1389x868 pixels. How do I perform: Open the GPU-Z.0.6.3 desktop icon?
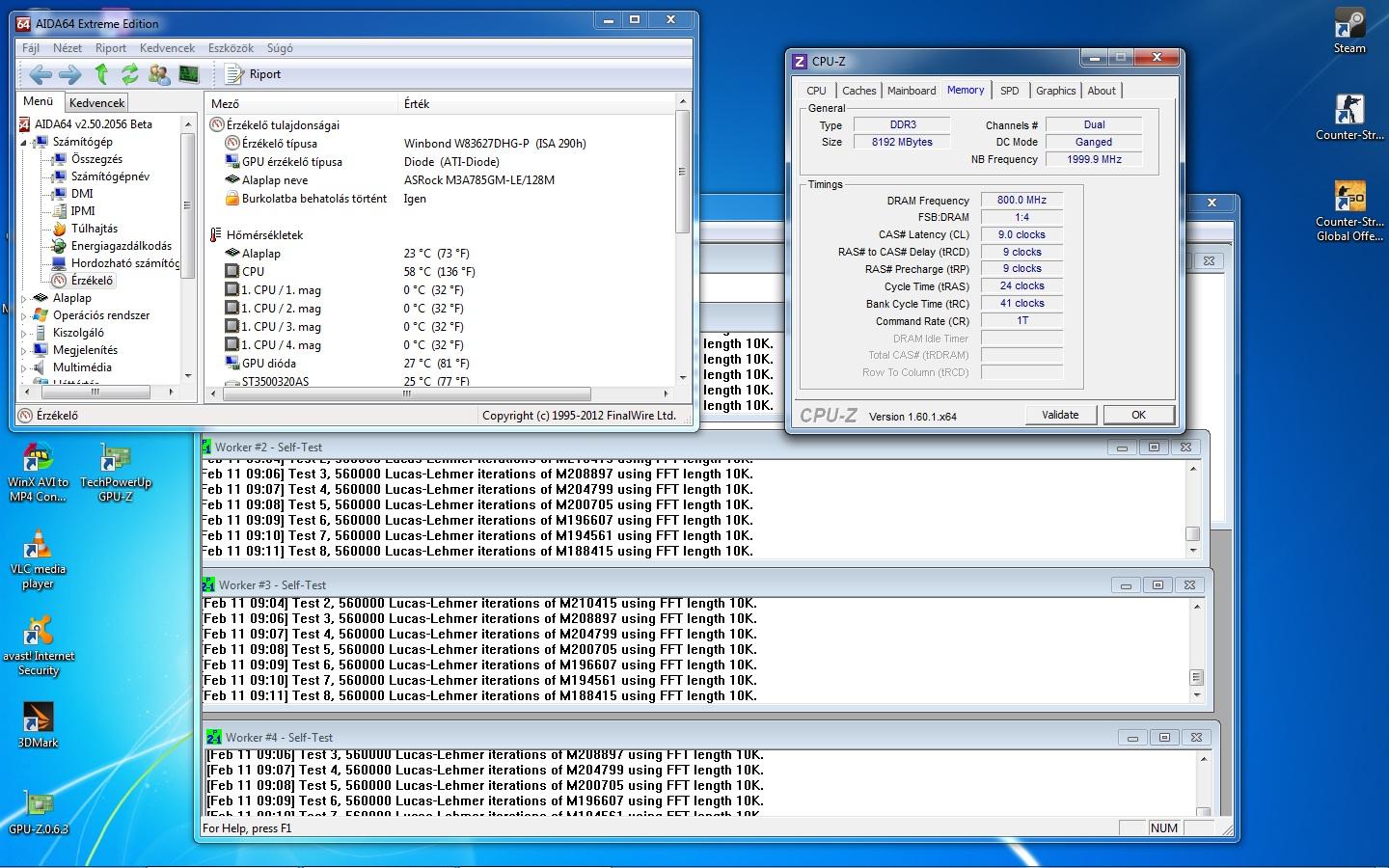(38, 813)
